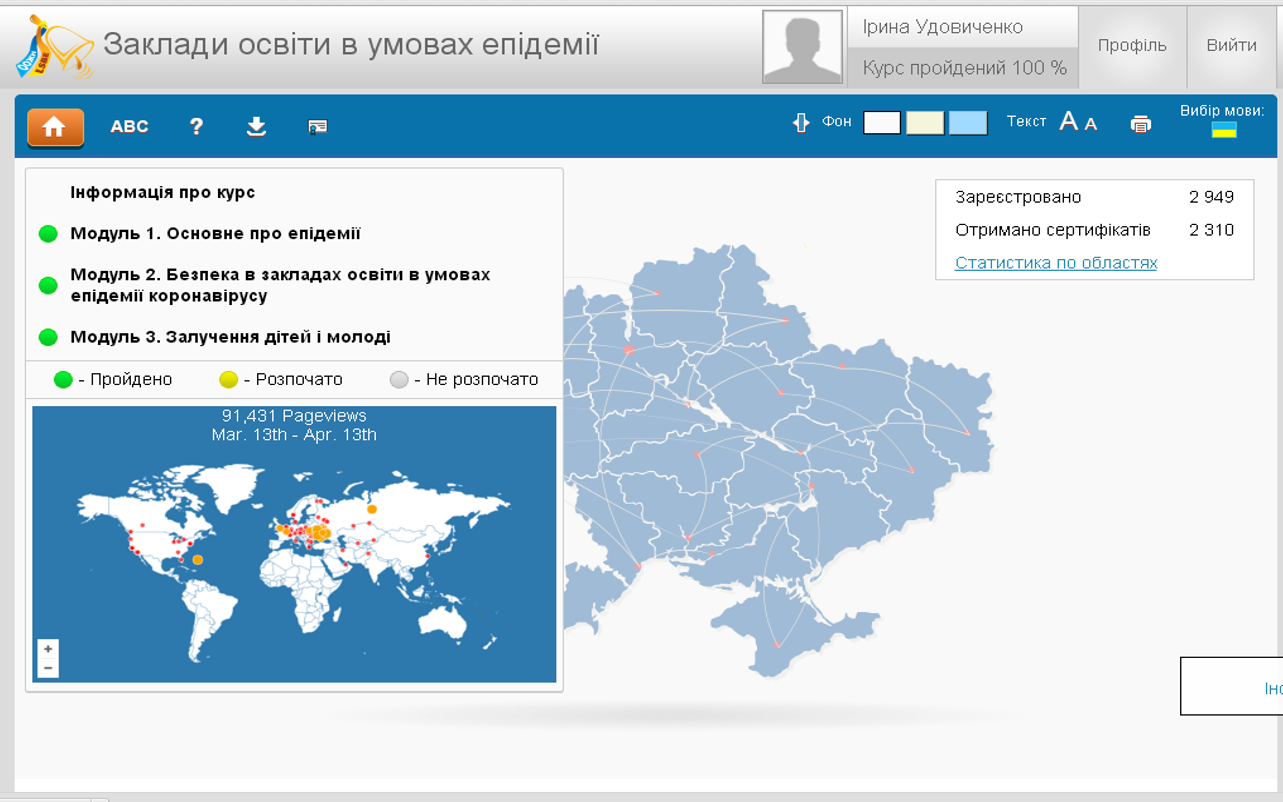Viewport: 1283px width, 802px height.
Task: Open Модуль 2. Безпека в закладах освіти
Action: click(280, 285)
